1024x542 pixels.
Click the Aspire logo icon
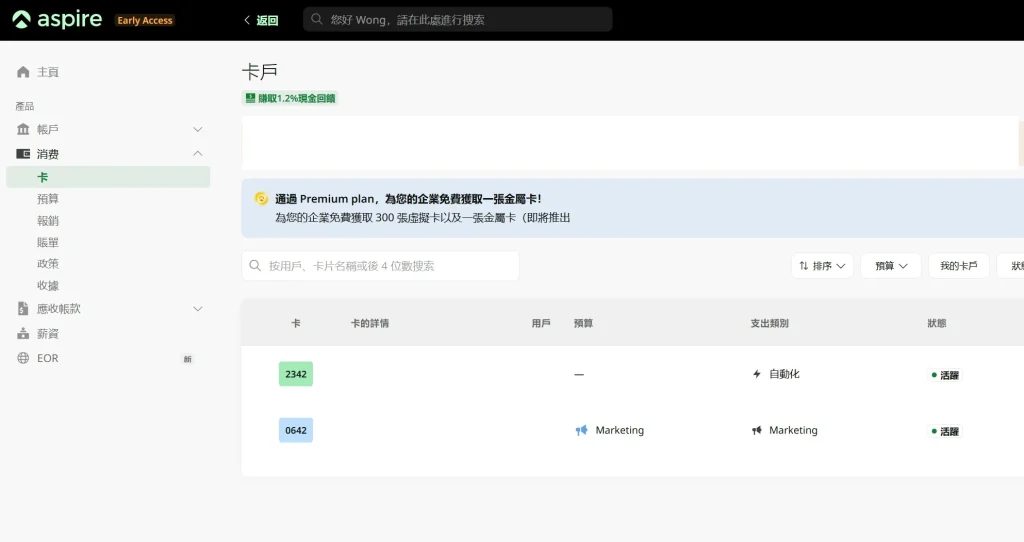click(x=22, y=20)
